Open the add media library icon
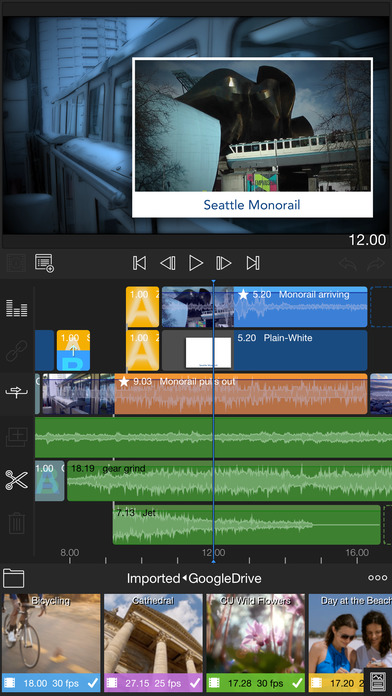The image size is (392, 696). point(44,263)
